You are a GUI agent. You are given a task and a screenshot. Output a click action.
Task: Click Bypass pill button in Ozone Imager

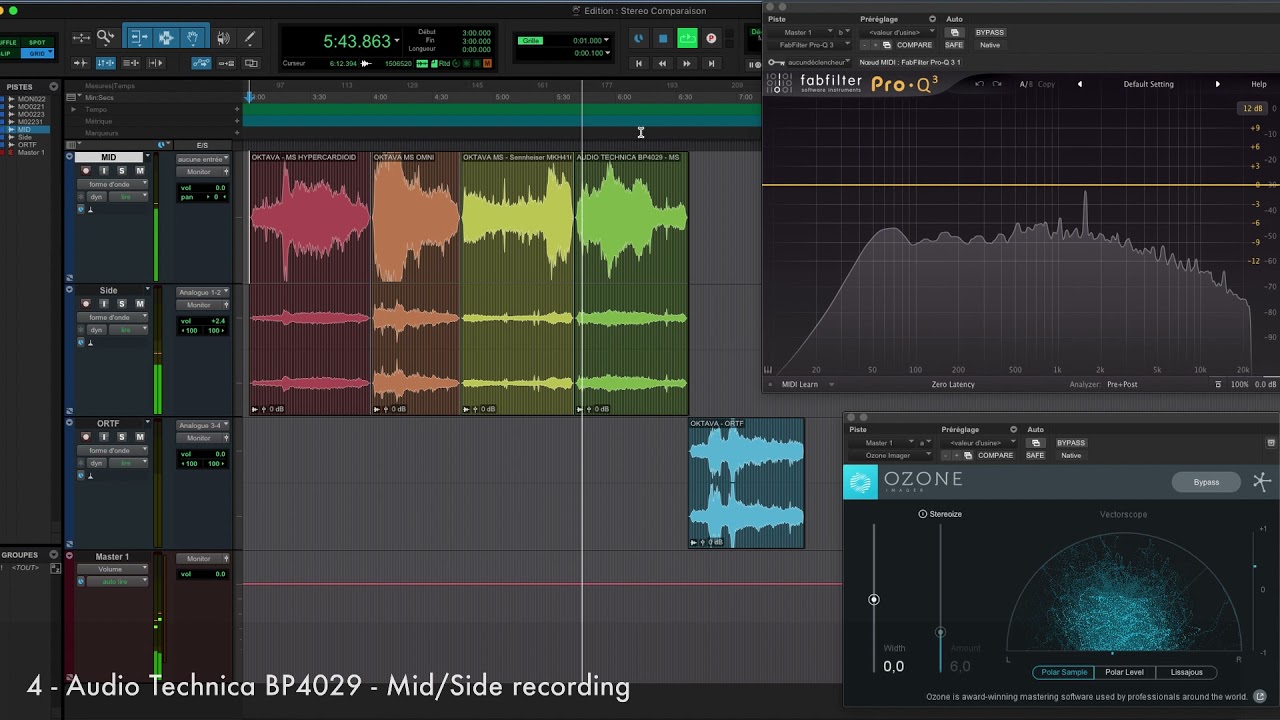pyautogui.click(x=1206, y=482)
